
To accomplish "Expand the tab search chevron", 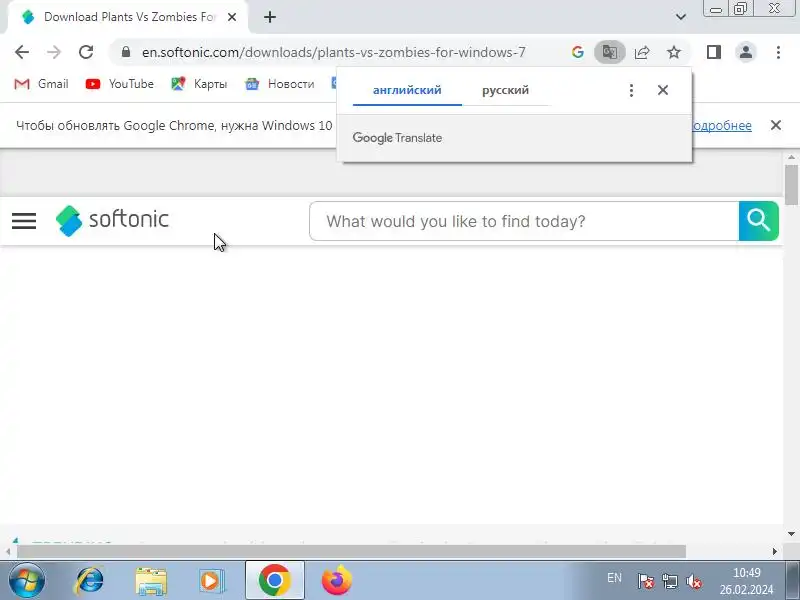I will point(681,17).
